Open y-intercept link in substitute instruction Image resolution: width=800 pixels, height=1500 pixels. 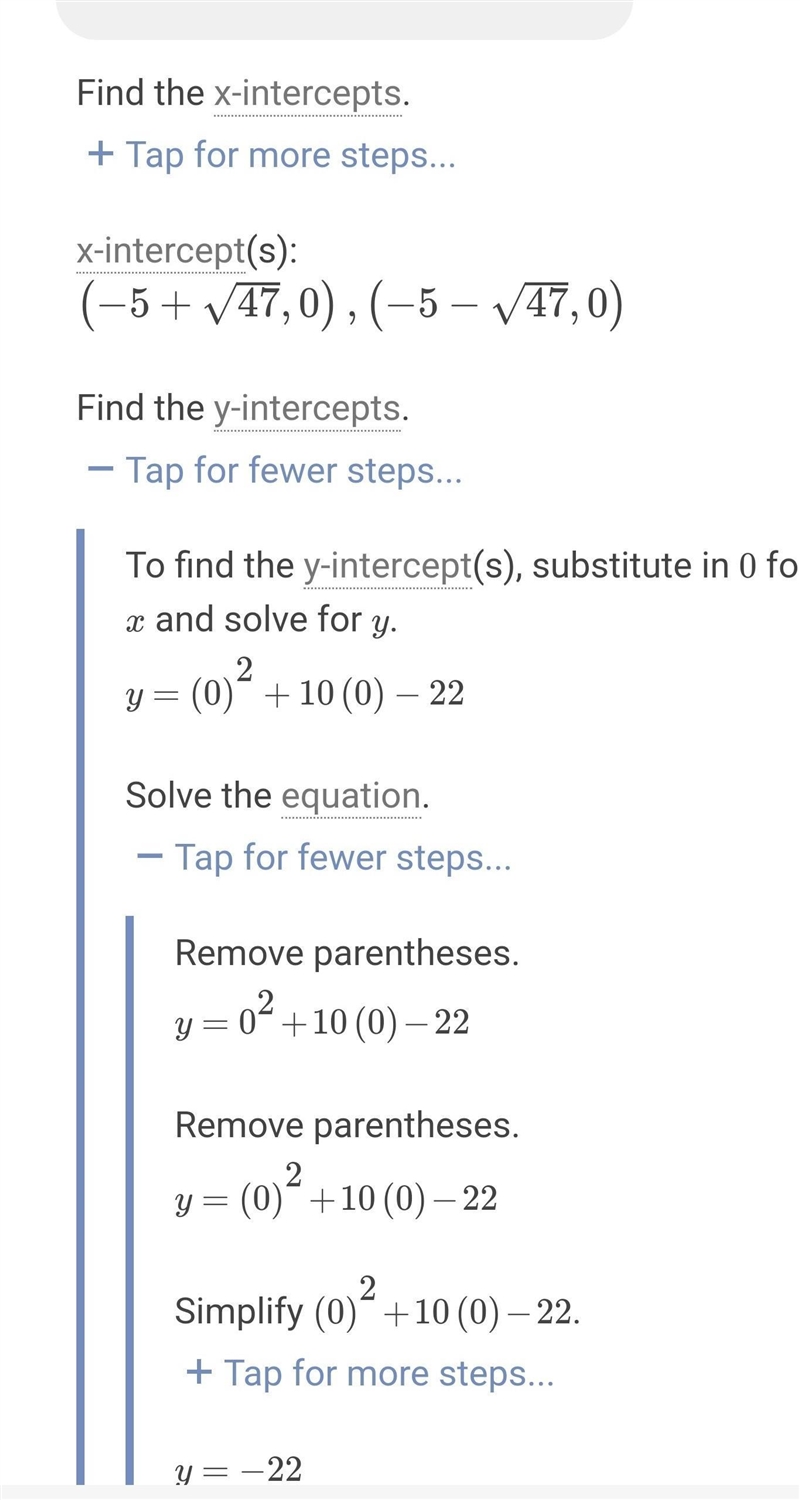(387, 566)
